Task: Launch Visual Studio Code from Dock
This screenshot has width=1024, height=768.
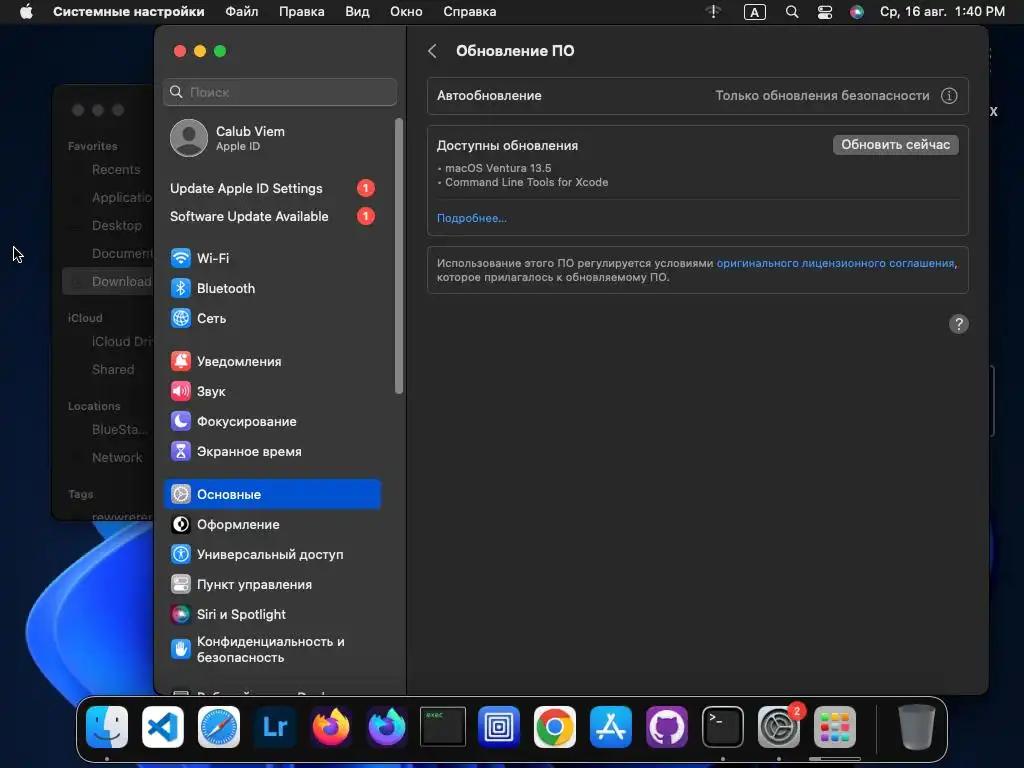Action: (x=163, y=727)
